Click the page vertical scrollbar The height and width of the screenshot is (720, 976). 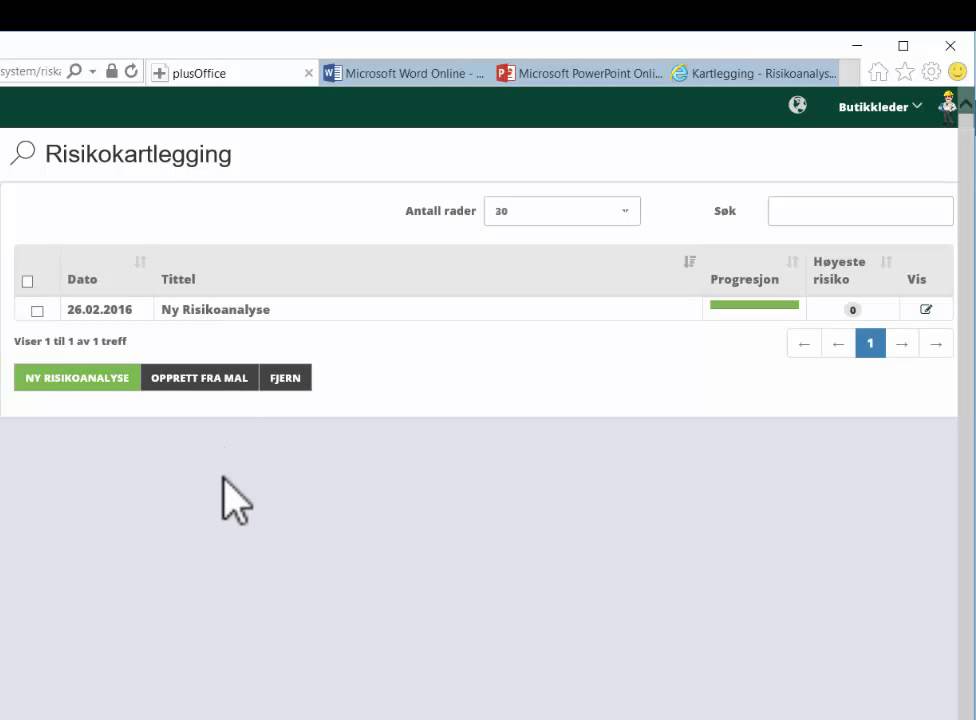click(966, 411)
